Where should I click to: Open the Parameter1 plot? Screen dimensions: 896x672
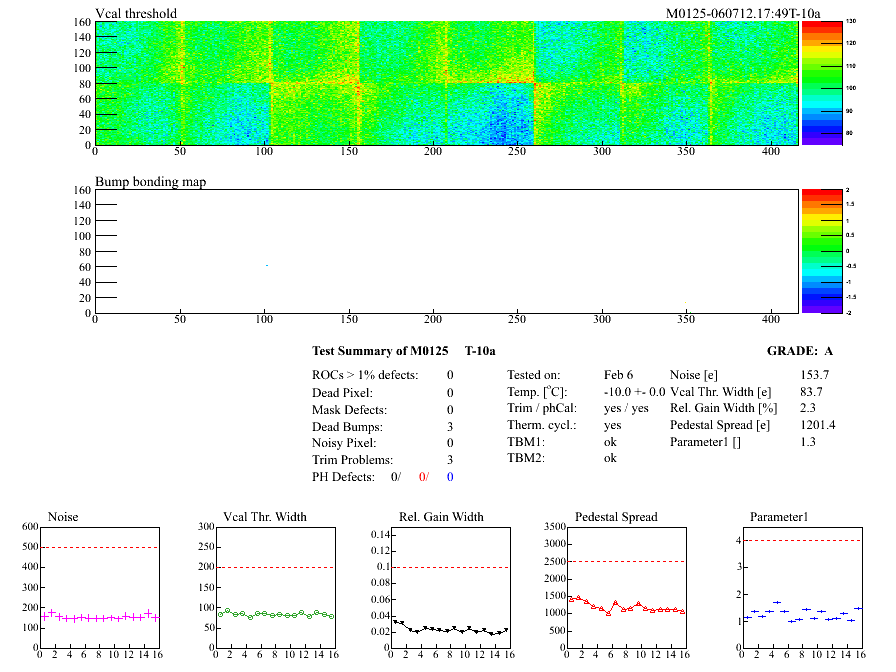point(800,585)
